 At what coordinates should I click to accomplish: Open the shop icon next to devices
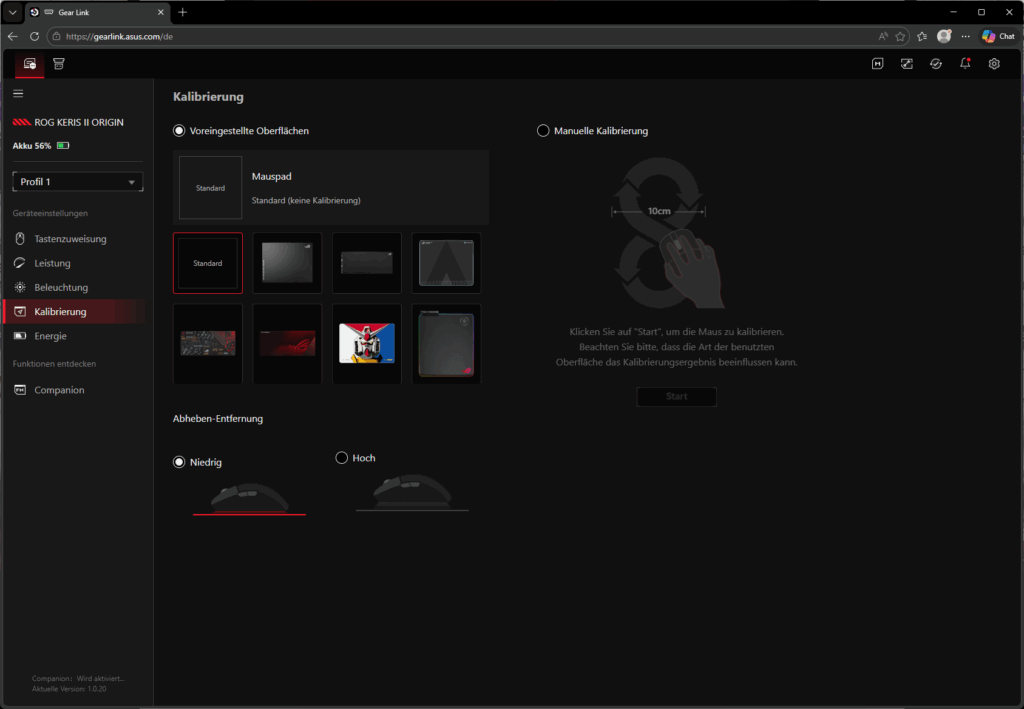click(59, 64)
